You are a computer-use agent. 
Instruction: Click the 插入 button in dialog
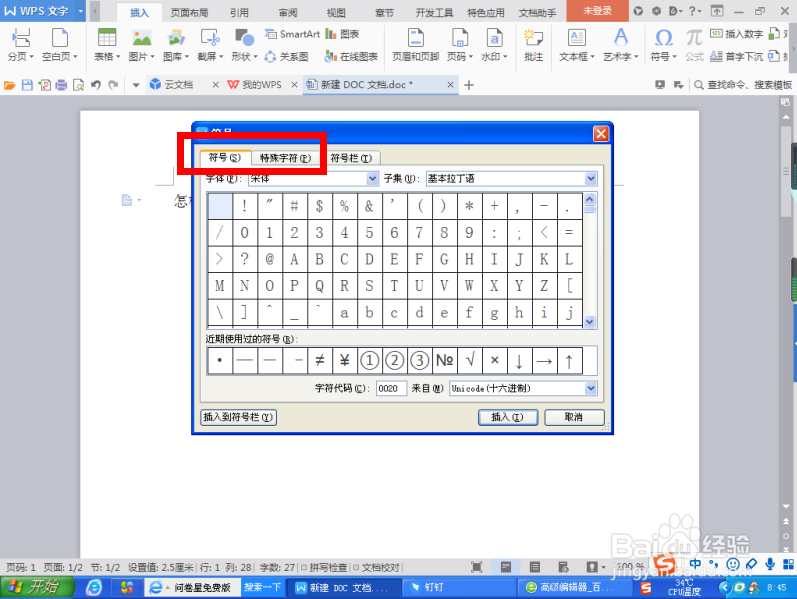pyautogui.click(x=508, y=417)
